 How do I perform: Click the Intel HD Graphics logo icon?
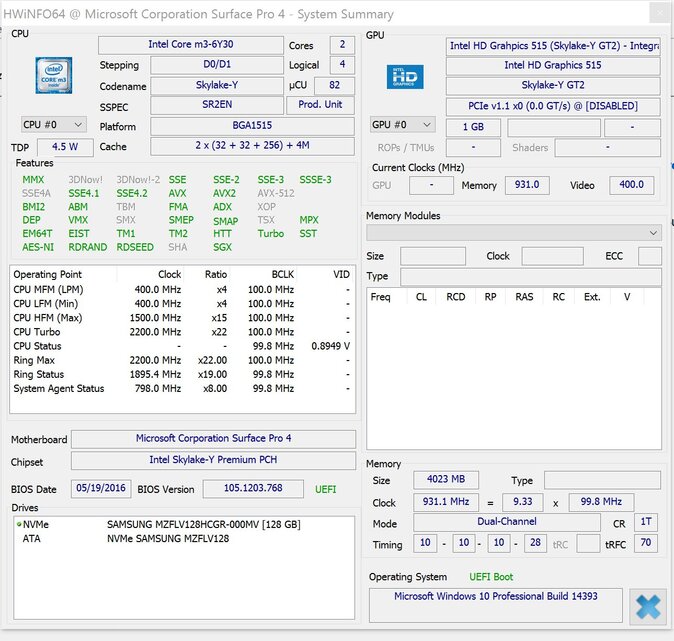coord(405,77)
